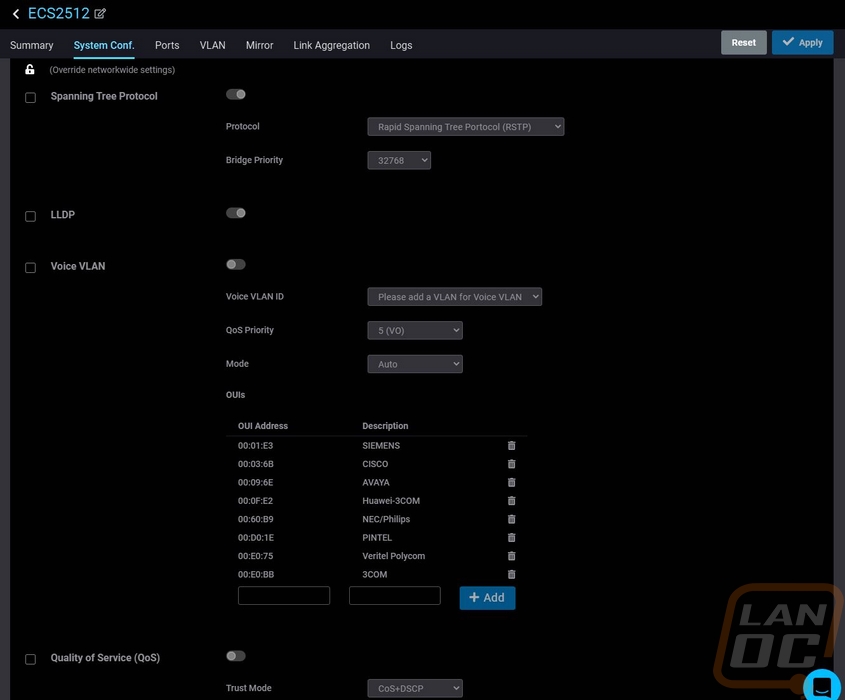Toggle the Spanning Tree Protocol switch
The image size is (845, 700).
tap(236, 94)
